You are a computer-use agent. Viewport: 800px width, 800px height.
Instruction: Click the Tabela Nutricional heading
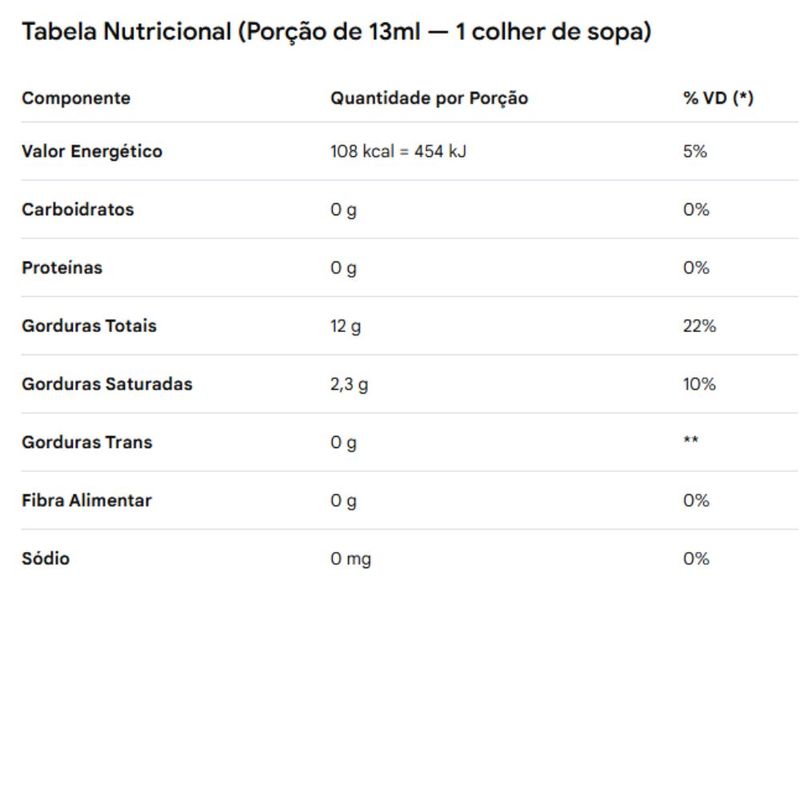click(x=337, y=32)
